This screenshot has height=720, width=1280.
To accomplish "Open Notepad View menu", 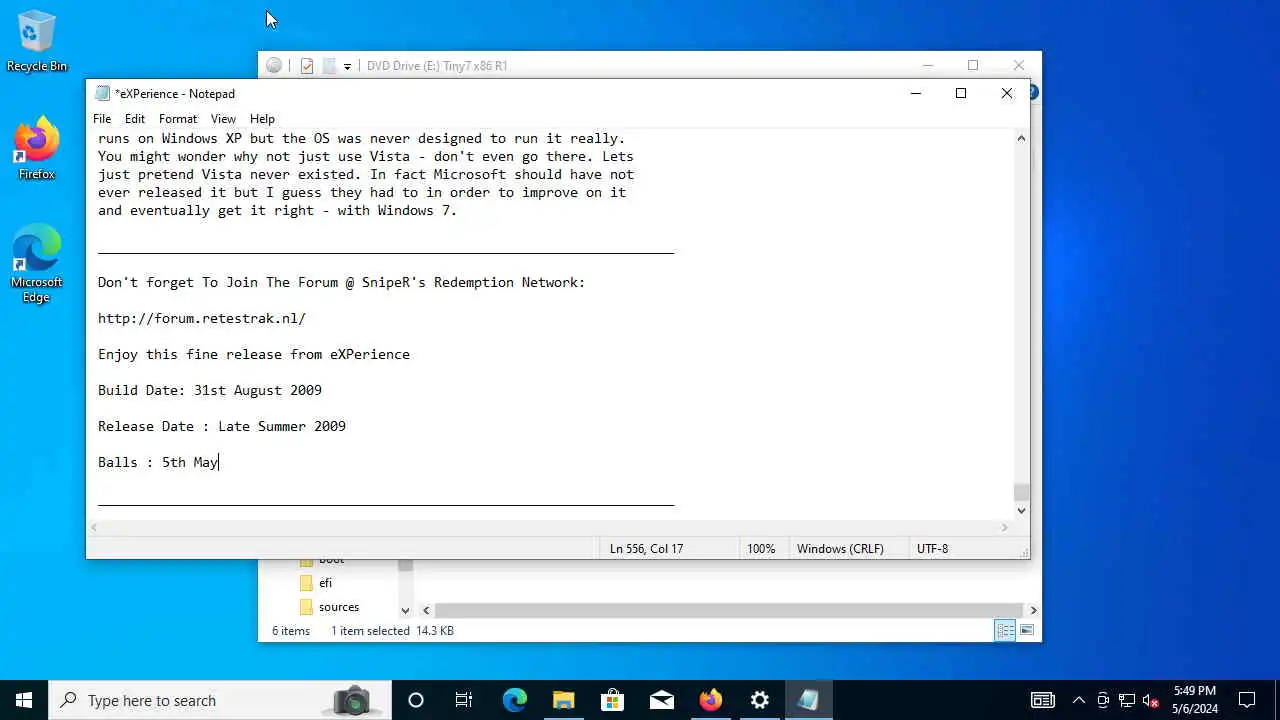I will click(223, 118).
